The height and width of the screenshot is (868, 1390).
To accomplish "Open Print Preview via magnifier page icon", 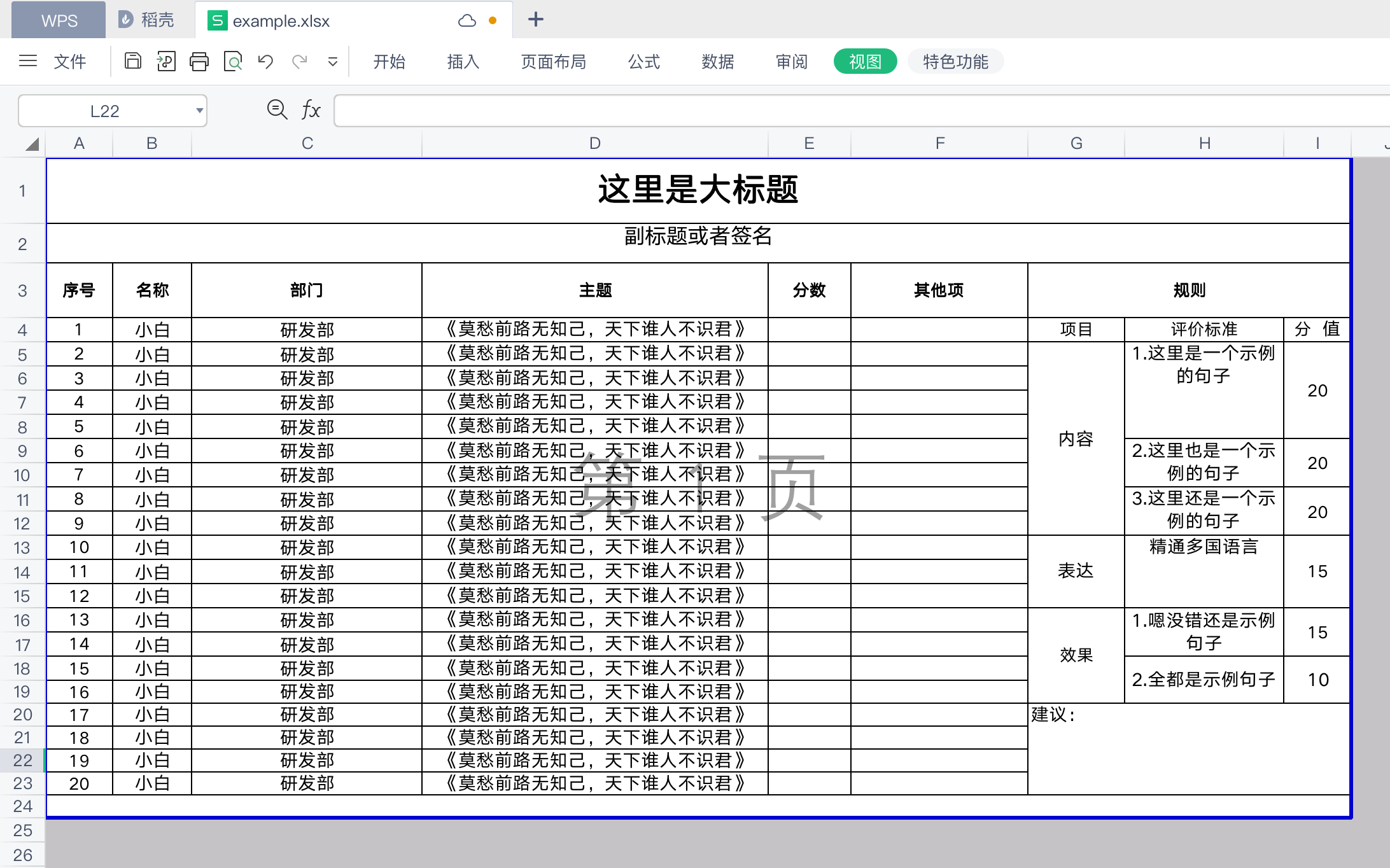I will tap(233, 61).
